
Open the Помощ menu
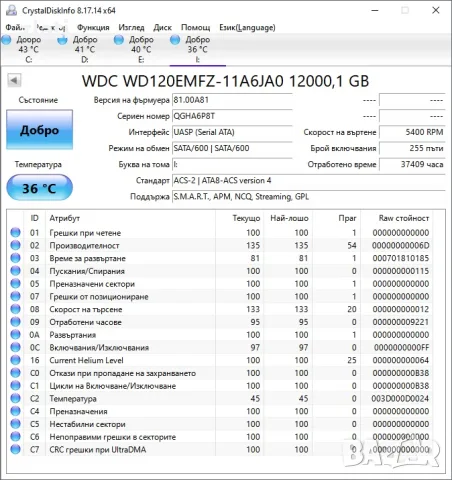pyautogui.click(x=195, y=27)
